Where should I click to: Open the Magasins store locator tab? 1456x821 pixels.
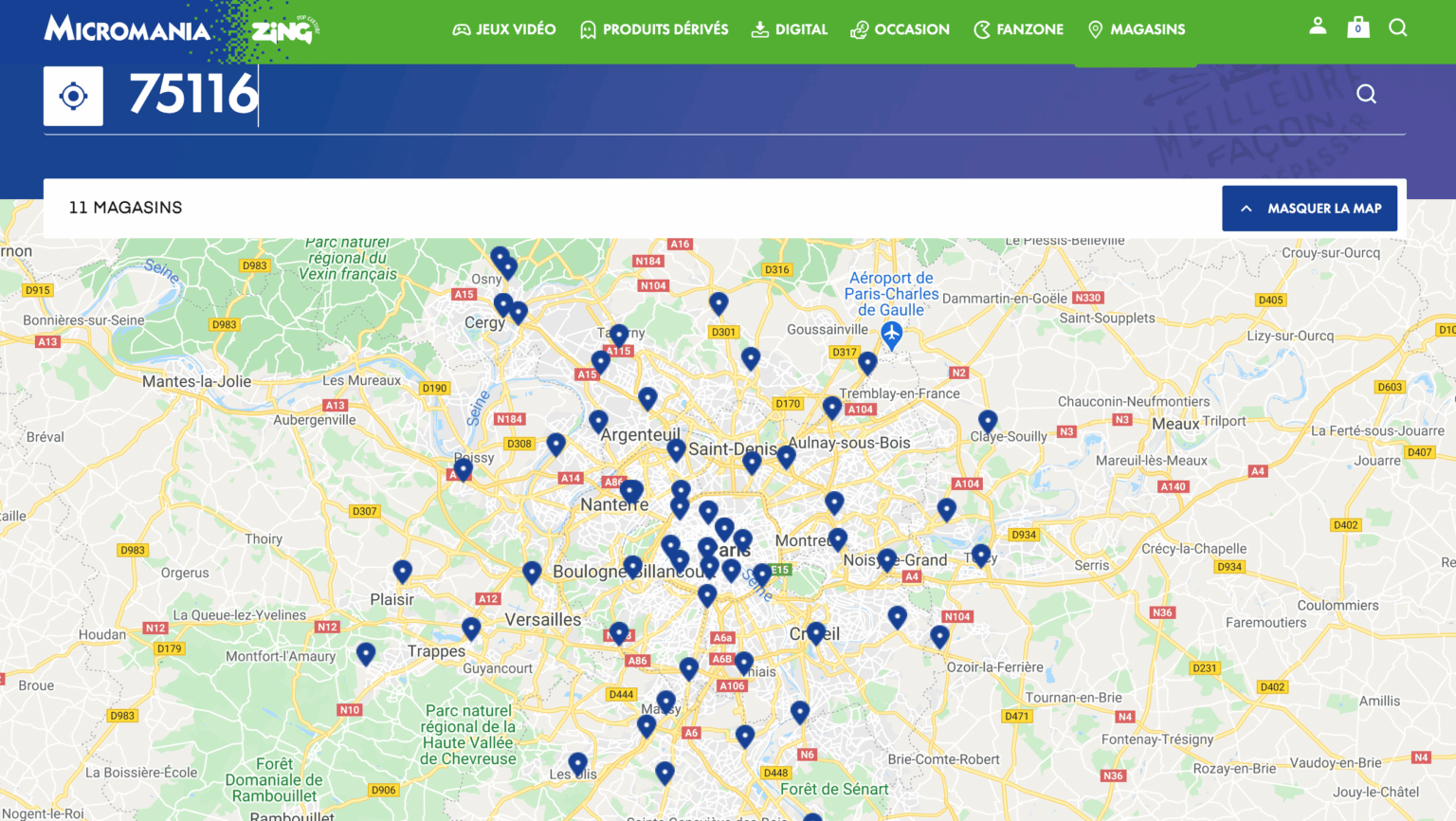(x=1136, y=29)
